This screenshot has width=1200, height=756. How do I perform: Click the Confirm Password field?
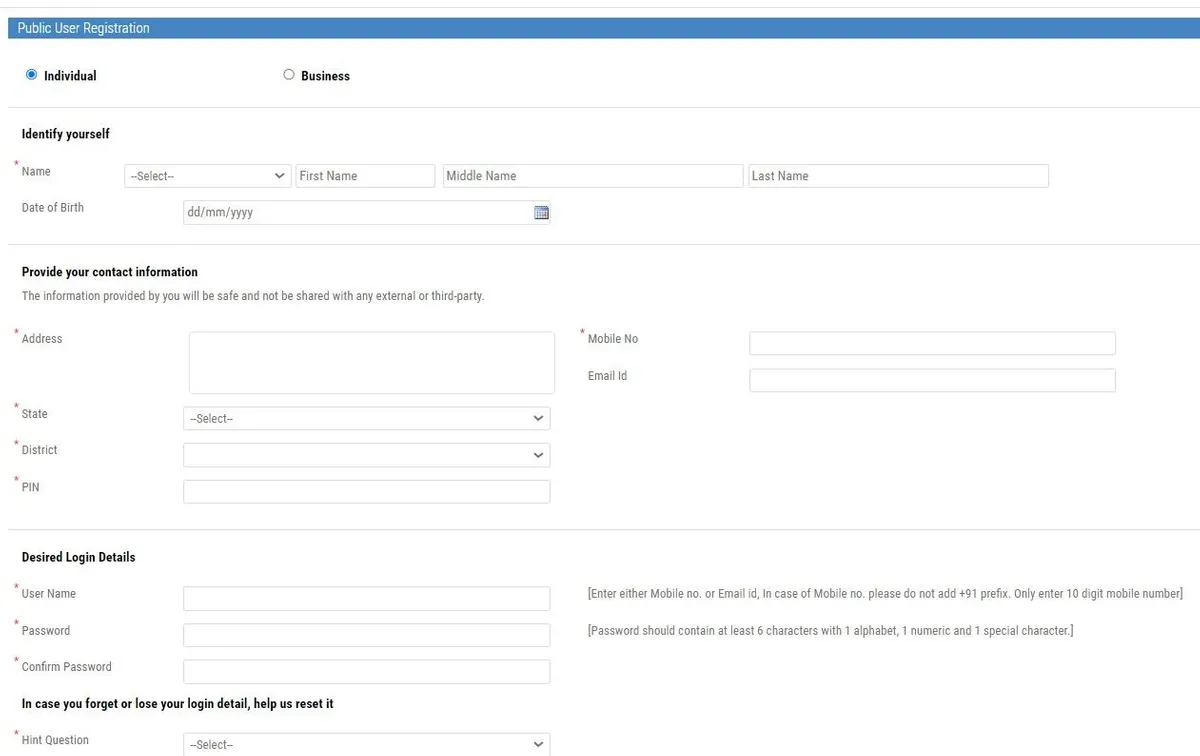coord(366,672)
